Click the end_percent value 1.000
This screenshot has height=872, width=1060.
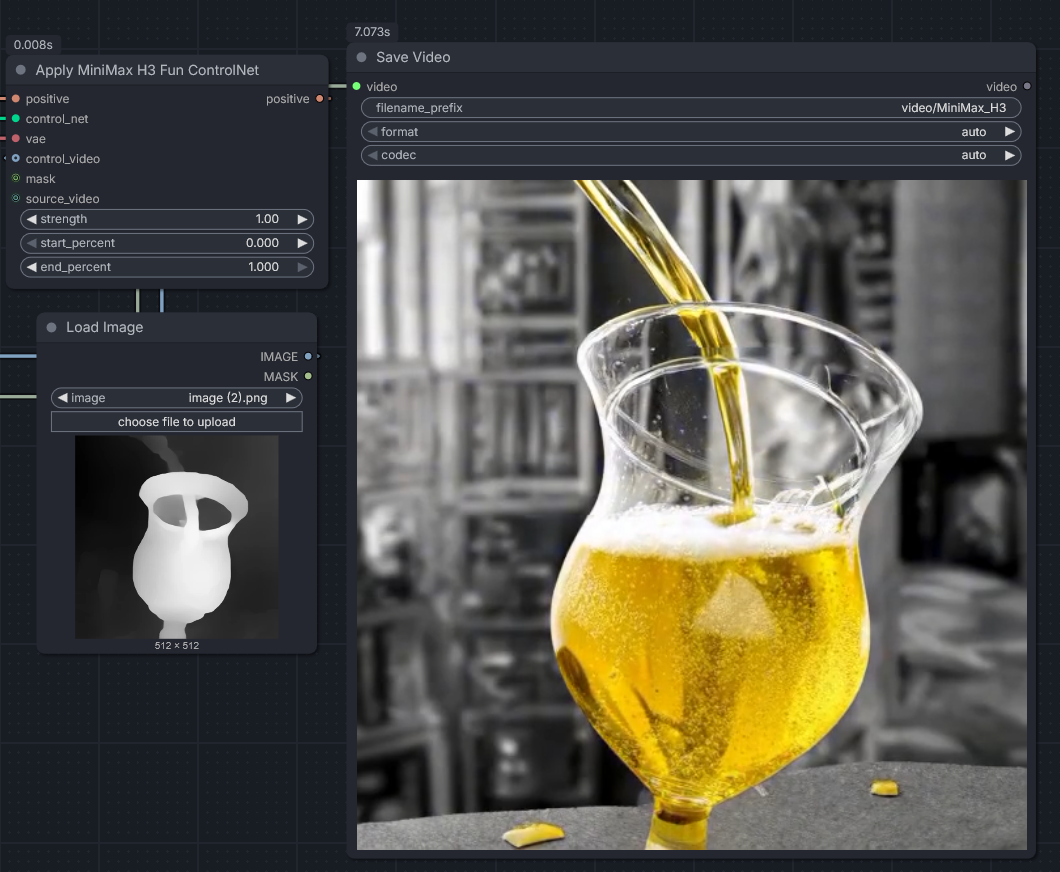tap(264, 267)
